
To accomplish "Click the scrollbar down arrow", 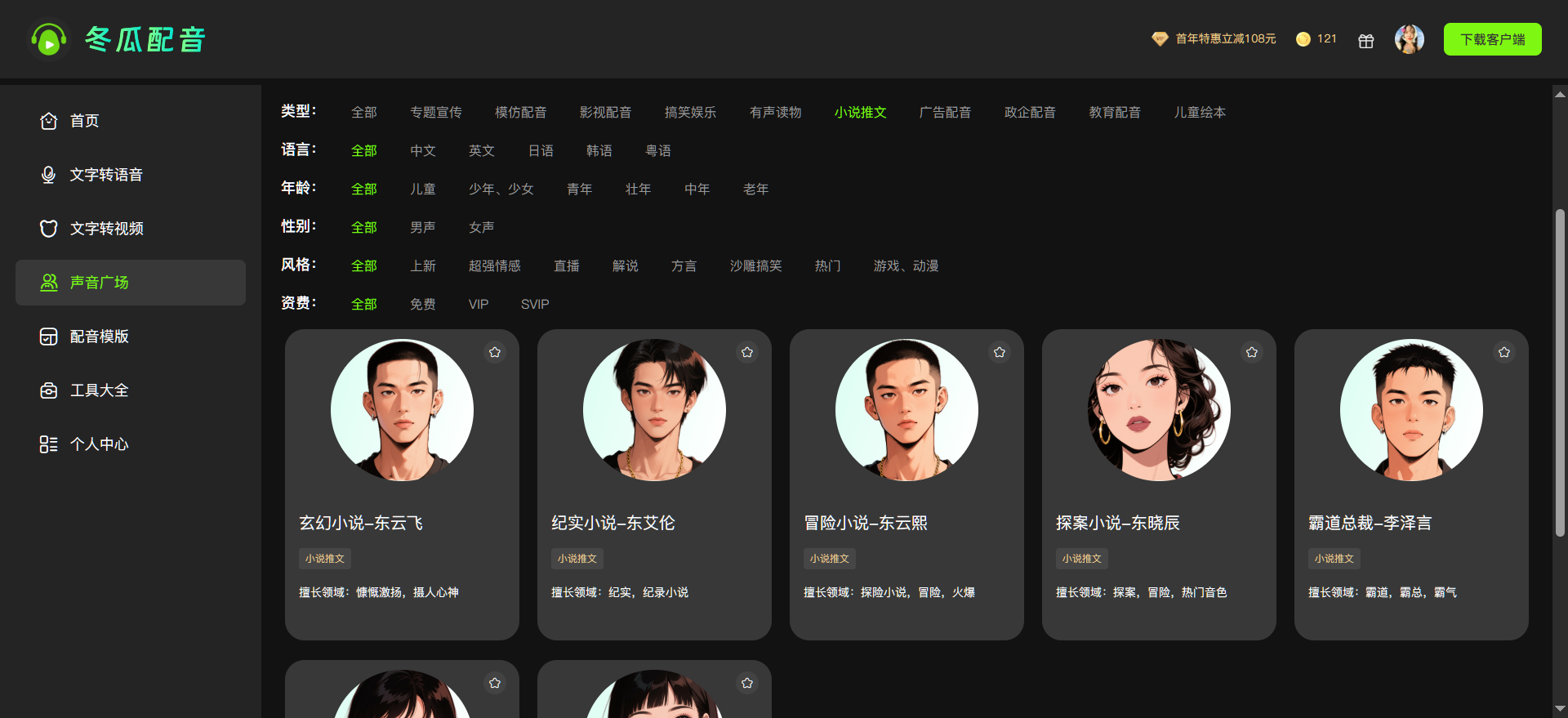I will tap(1560, 708).
